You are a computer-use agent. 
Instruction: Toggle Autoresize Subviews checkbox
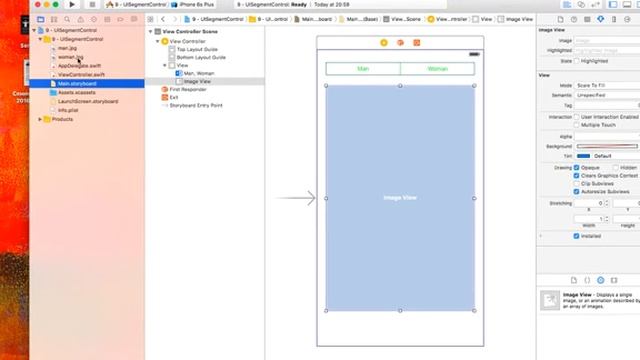576,191
